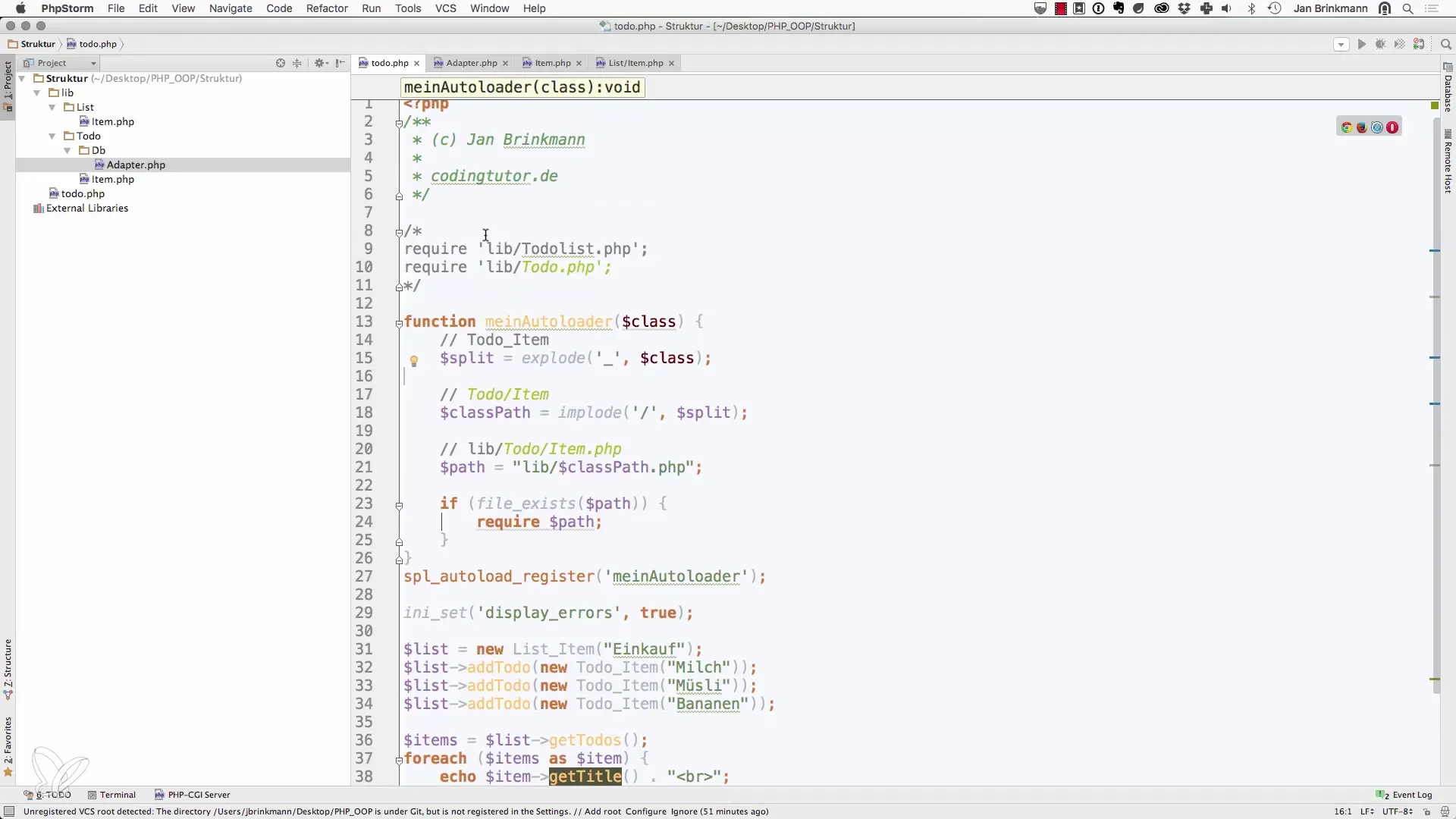This screenshot has height=819, width=1456.
Task: Fold the function meinAutoloader at line 13
Action: click(x=399, y=323)
